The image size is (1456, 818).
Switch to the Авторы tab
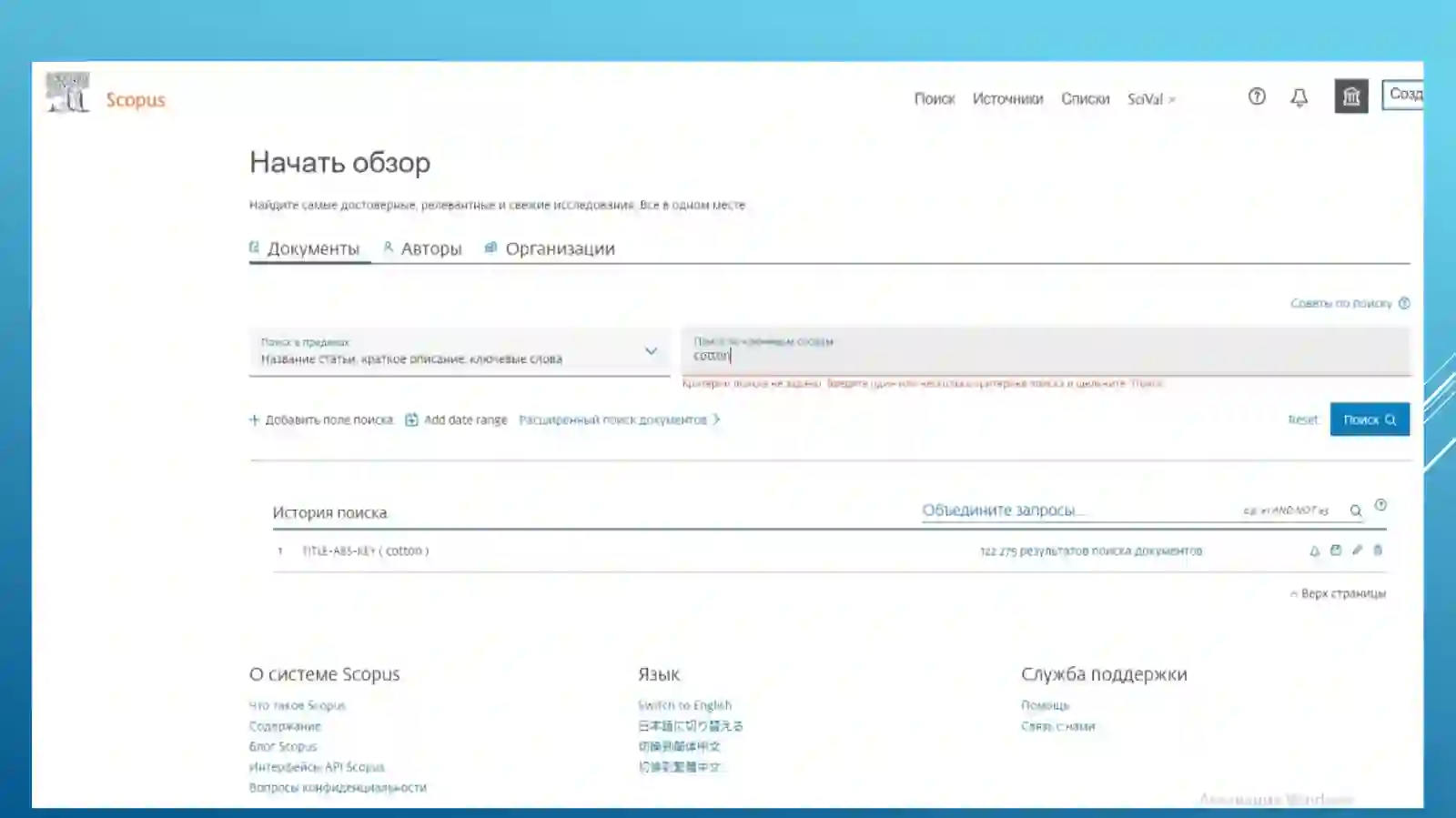pyautogui.click(x=422, y=248)
